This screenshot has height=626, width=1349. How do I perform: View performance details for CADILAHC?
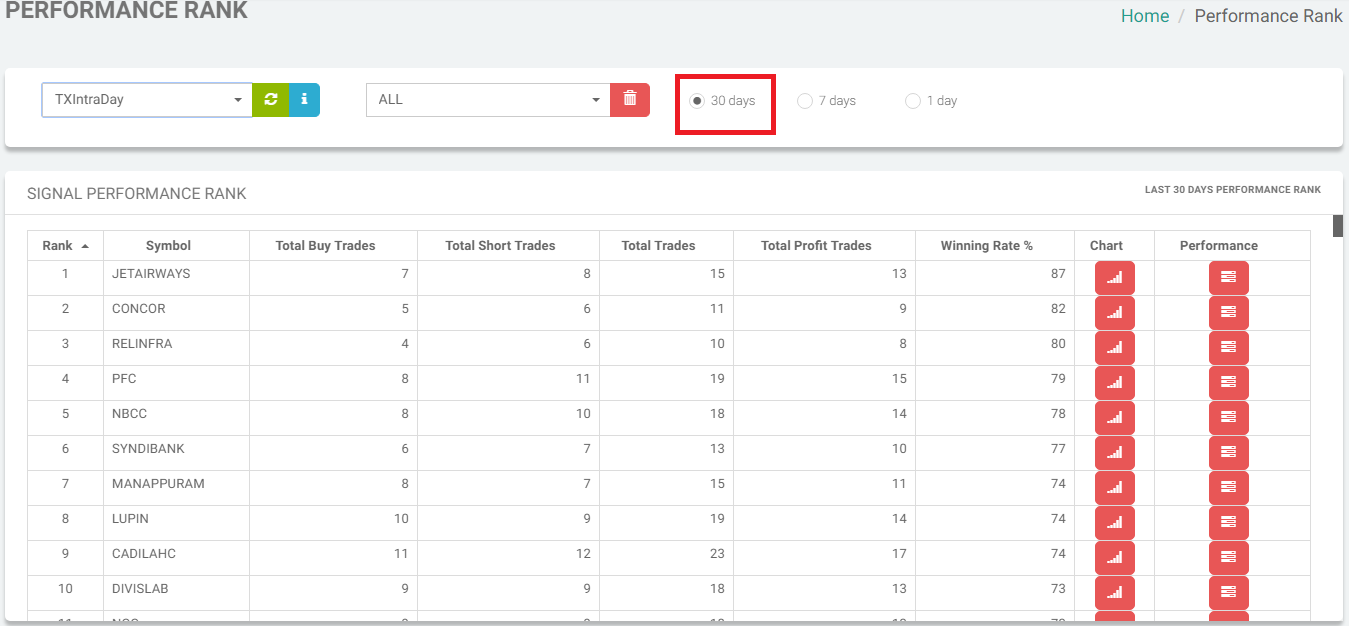(1229, 557)
